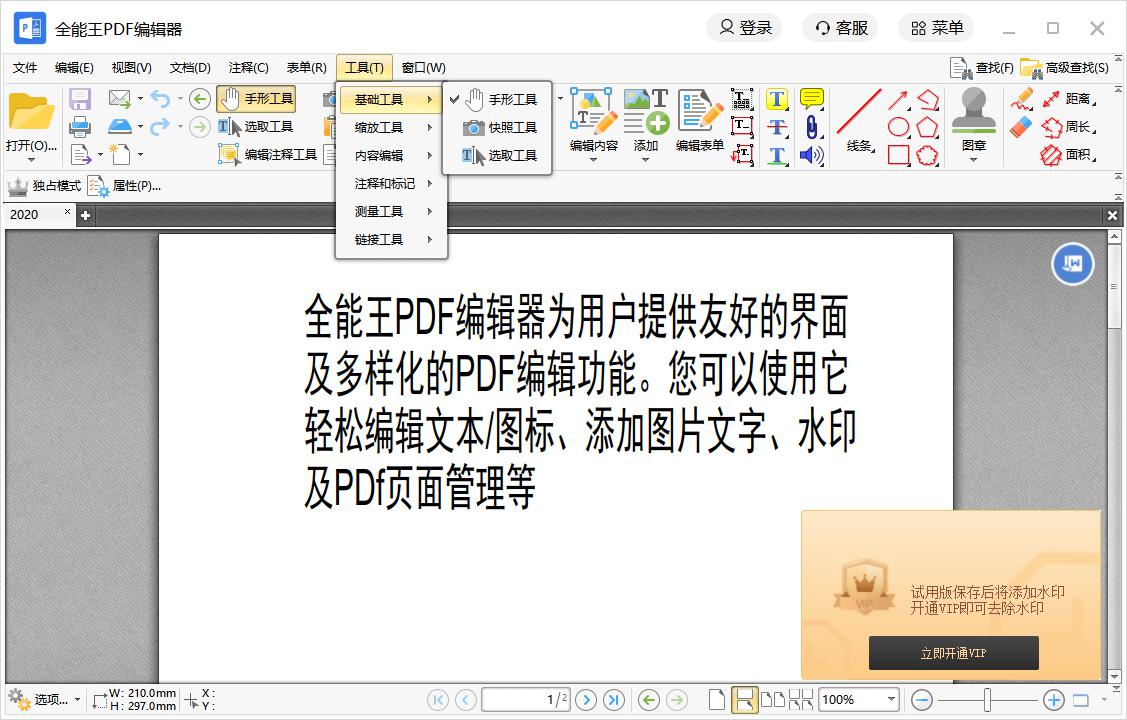Select the eraser tool icon
Image resolution: width=1127 pixels, height=720 pixels.
pyautogui.click(x=1021, y=127)
